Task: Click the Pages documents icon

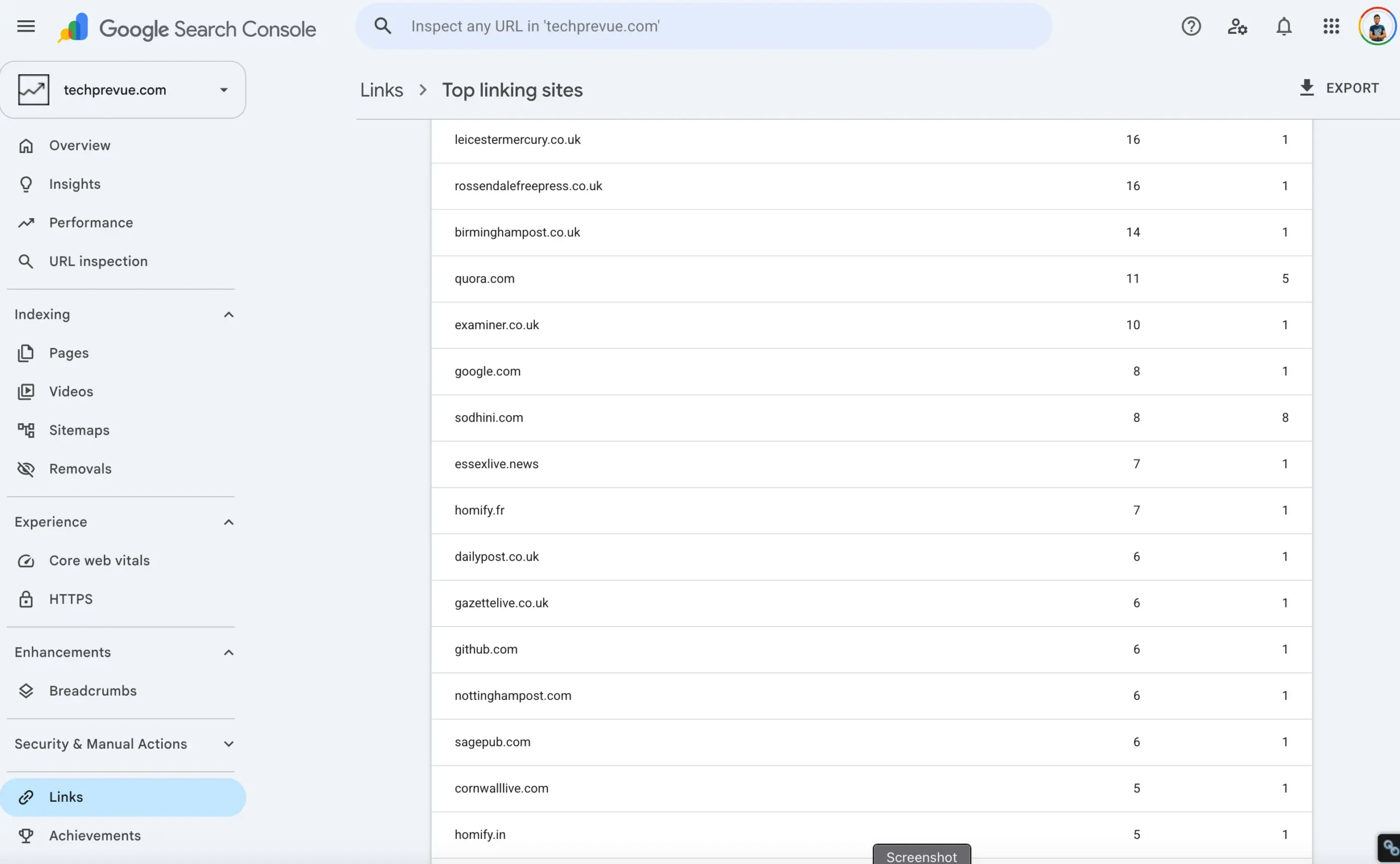Action: click(26, 353)
